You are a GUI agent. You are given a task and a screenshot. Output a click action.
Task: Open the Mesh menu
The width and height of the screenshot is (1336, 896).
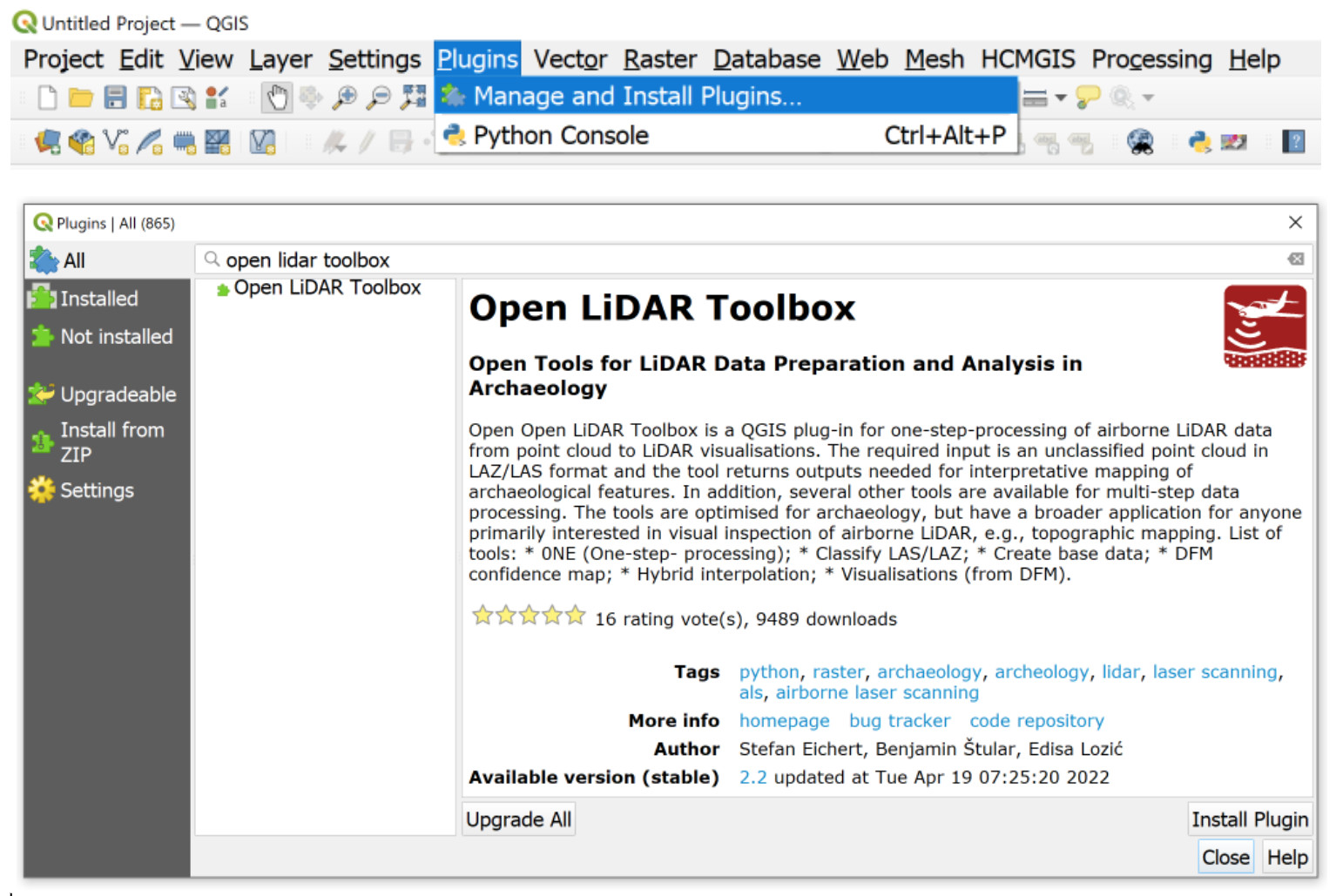pyautogui.click(x=935, y=59)
